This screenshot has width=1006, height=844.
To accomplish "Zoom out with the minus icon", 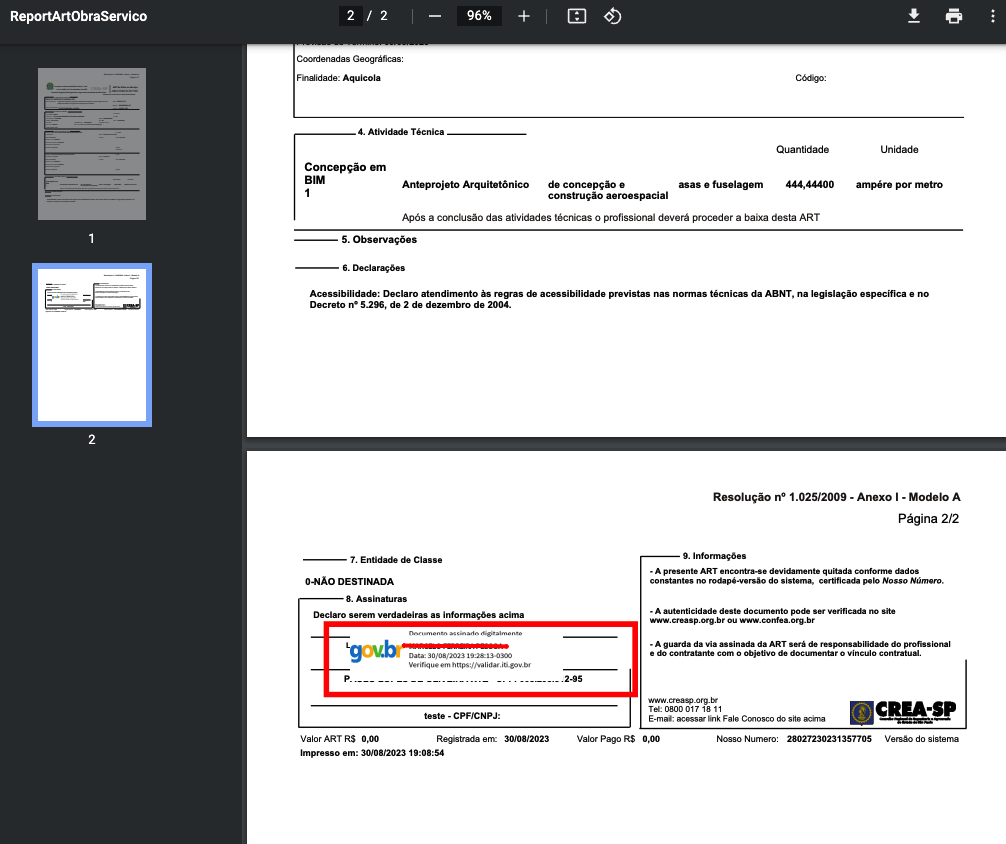I will 435,16.
